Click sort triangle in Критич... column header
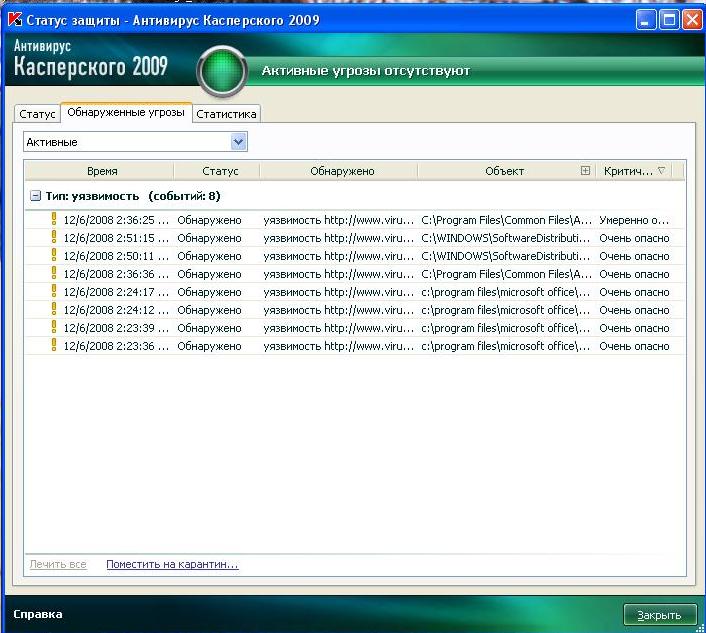Viewport: 706px width, 633px height. 661,171
